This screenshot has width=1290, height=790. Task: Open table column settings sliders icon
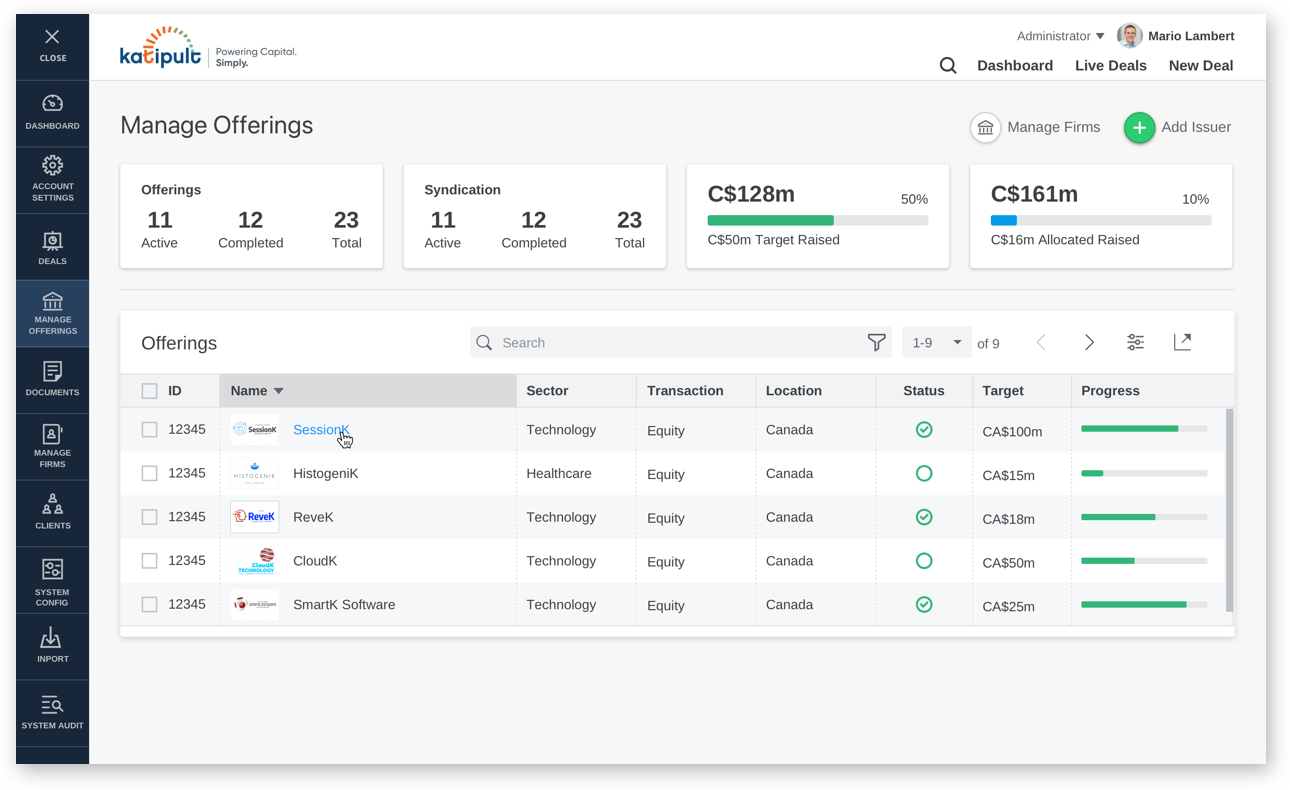[1135, 342]
